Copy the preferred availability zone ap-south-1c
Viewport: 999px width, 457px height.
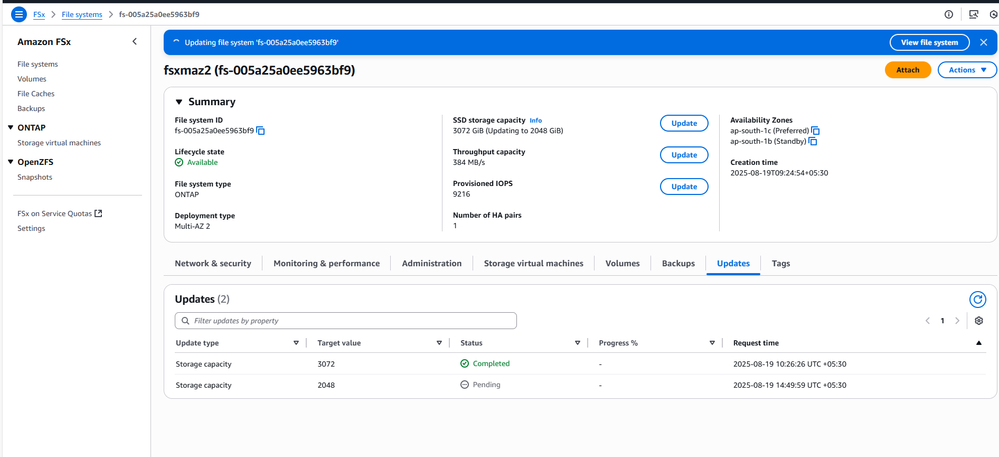pyautogui.click(x=816, y=131)
